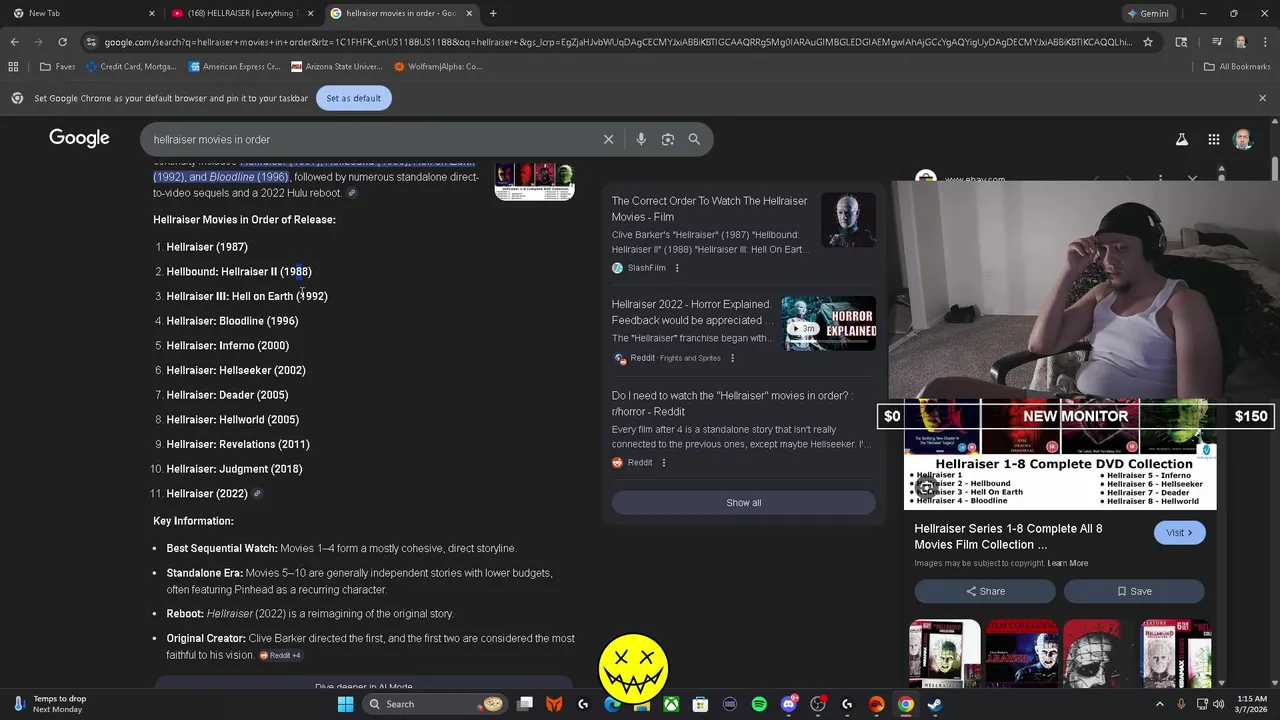Save the Hellraiser collection image

[x=1134, y=591]
